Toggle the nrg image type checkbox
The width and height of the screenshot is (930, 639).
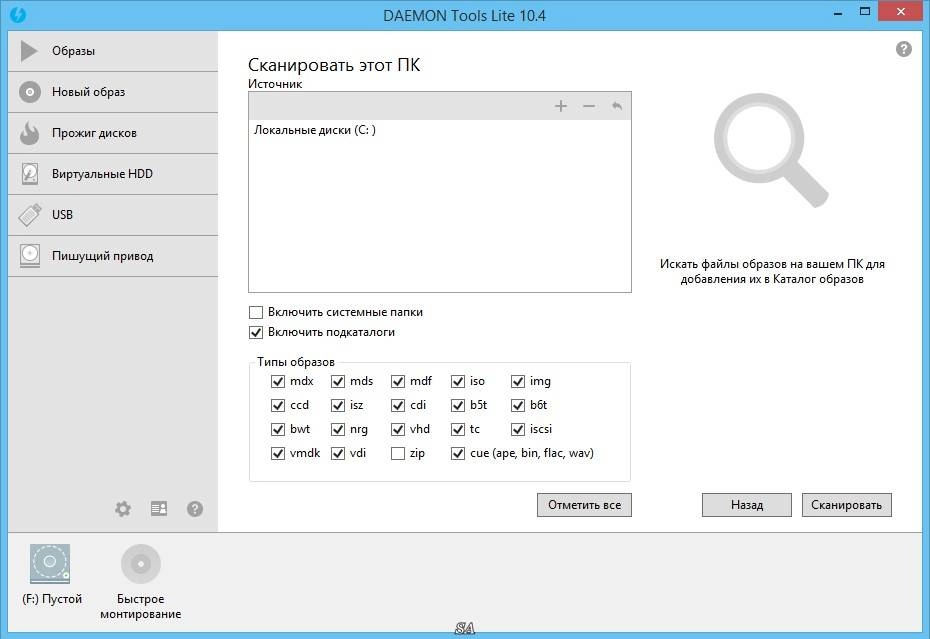pos(337,429)
